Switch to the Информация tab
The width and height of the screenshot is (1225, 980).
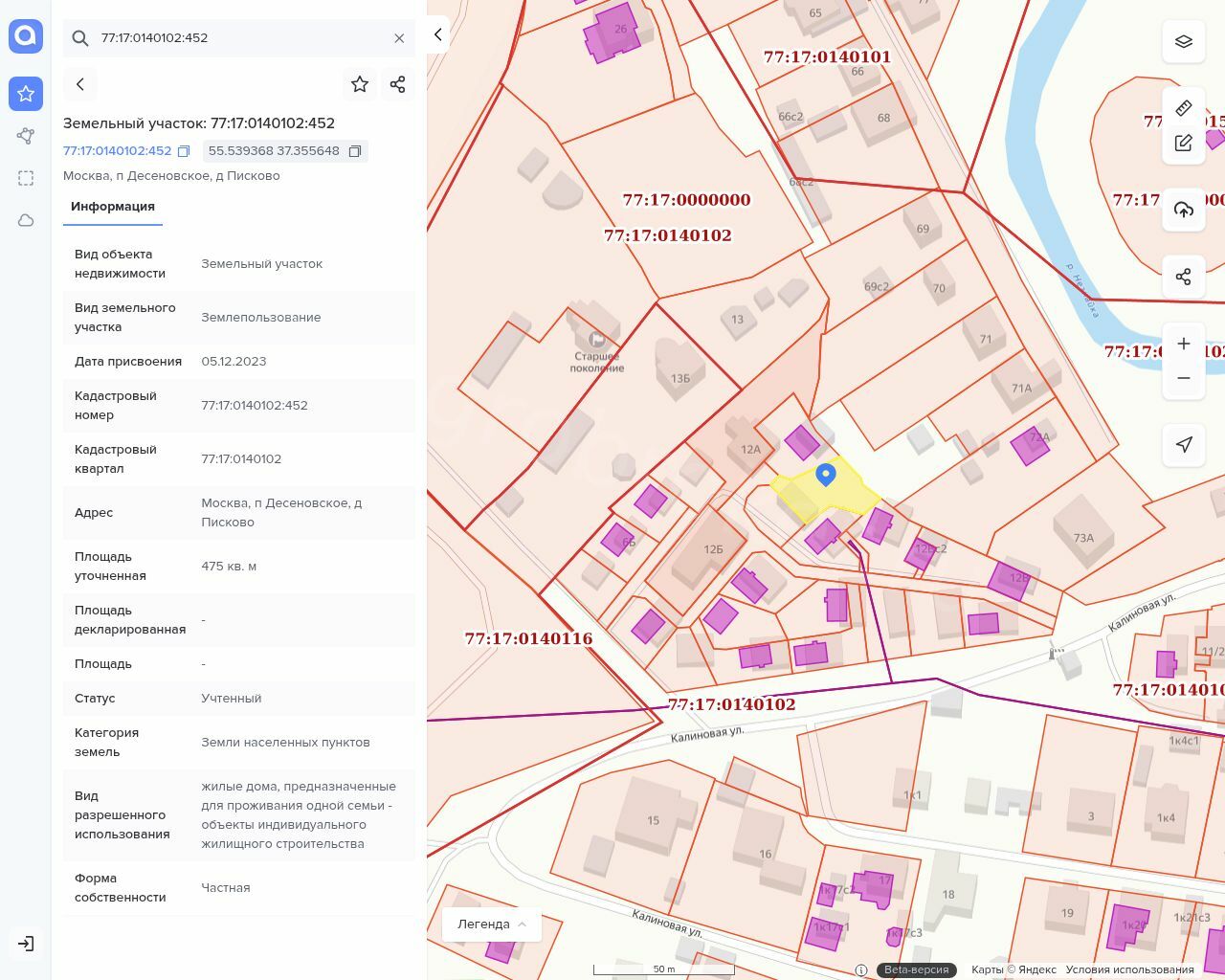point(113,207)
